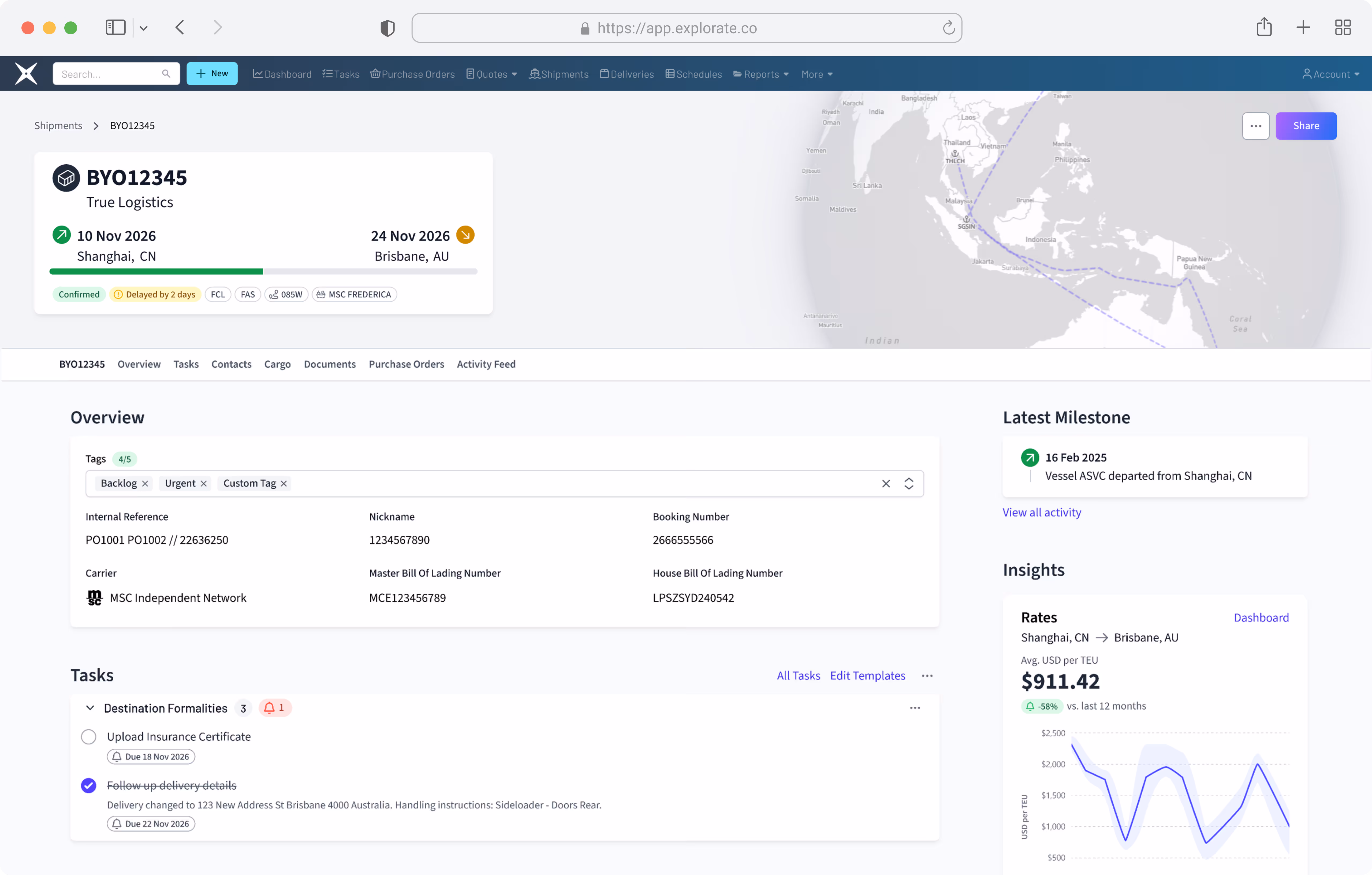Click the red overdue bell badge
This screenshot has height=875, width=1372.
(x=275, y=707)
